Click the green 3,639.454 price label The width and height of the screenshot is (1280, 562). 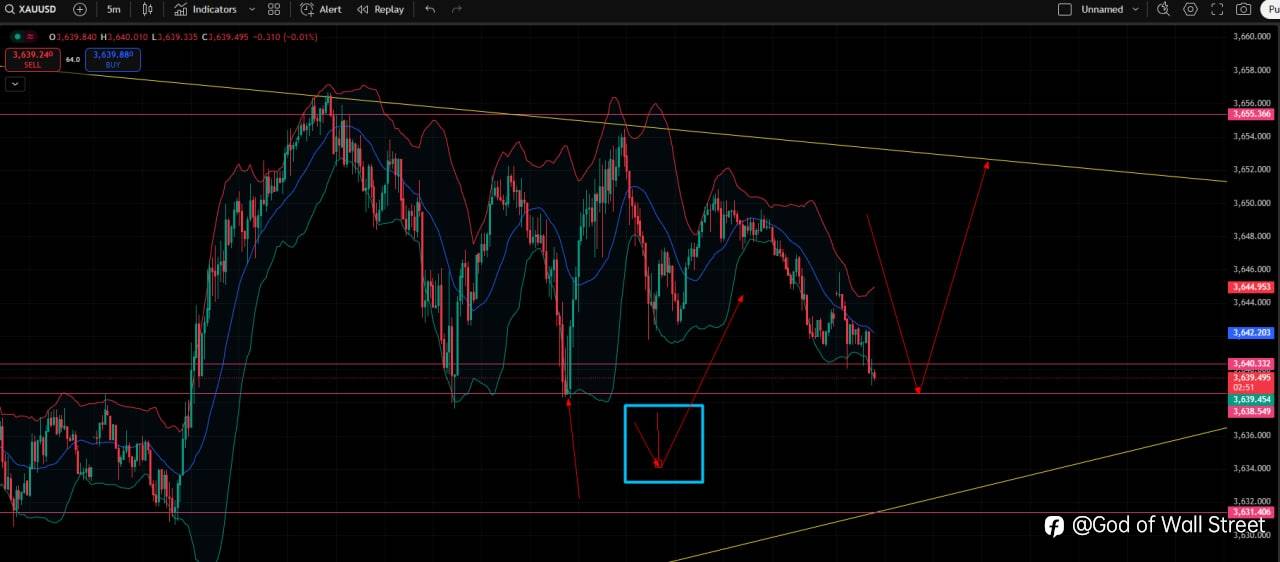tap(1251, 399)
